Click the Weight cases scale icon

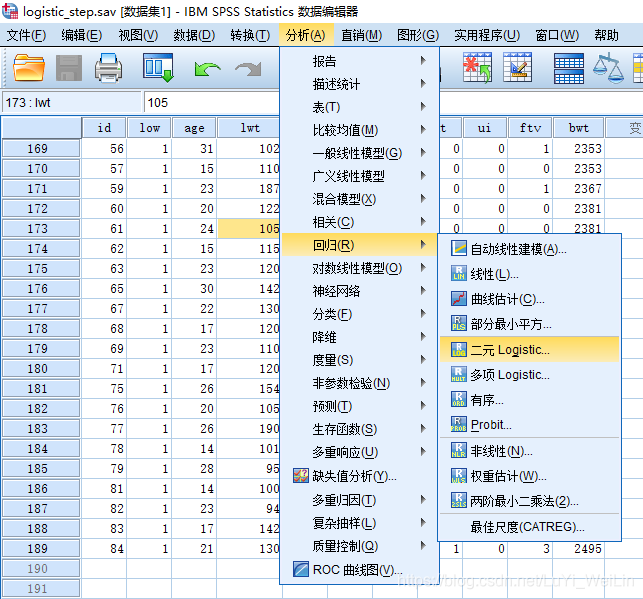(x=609, y=68)
